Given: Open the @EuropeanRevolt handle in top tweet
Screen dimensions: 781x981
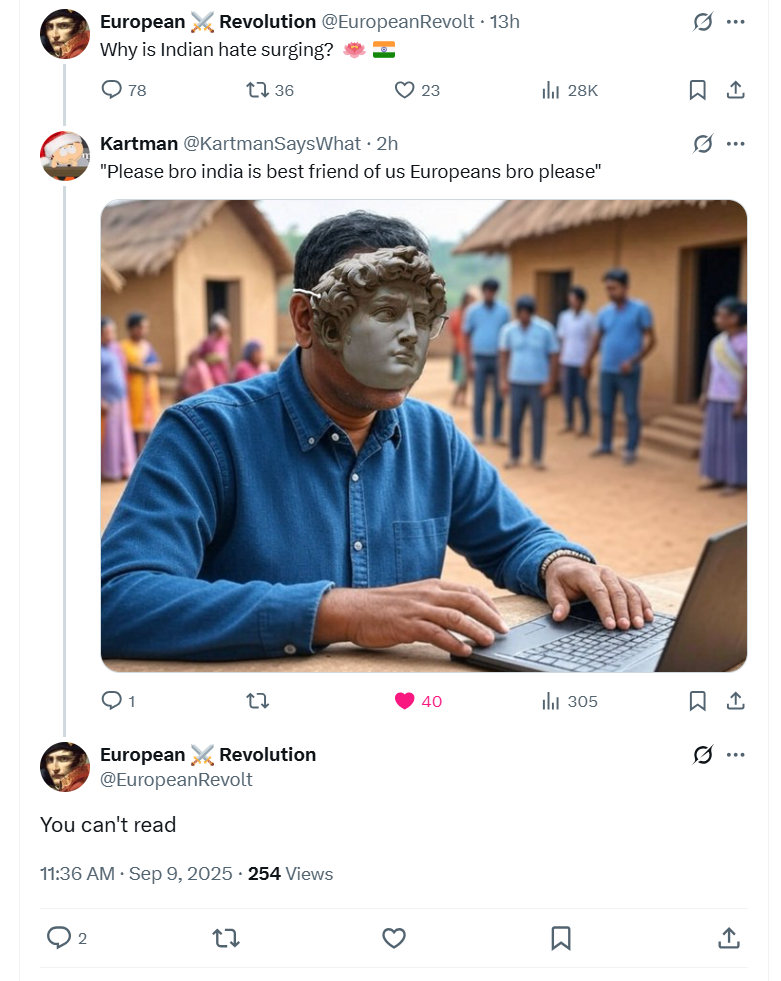Looking at the screenshot, I should pyautogui.click(x=397, y=22).
